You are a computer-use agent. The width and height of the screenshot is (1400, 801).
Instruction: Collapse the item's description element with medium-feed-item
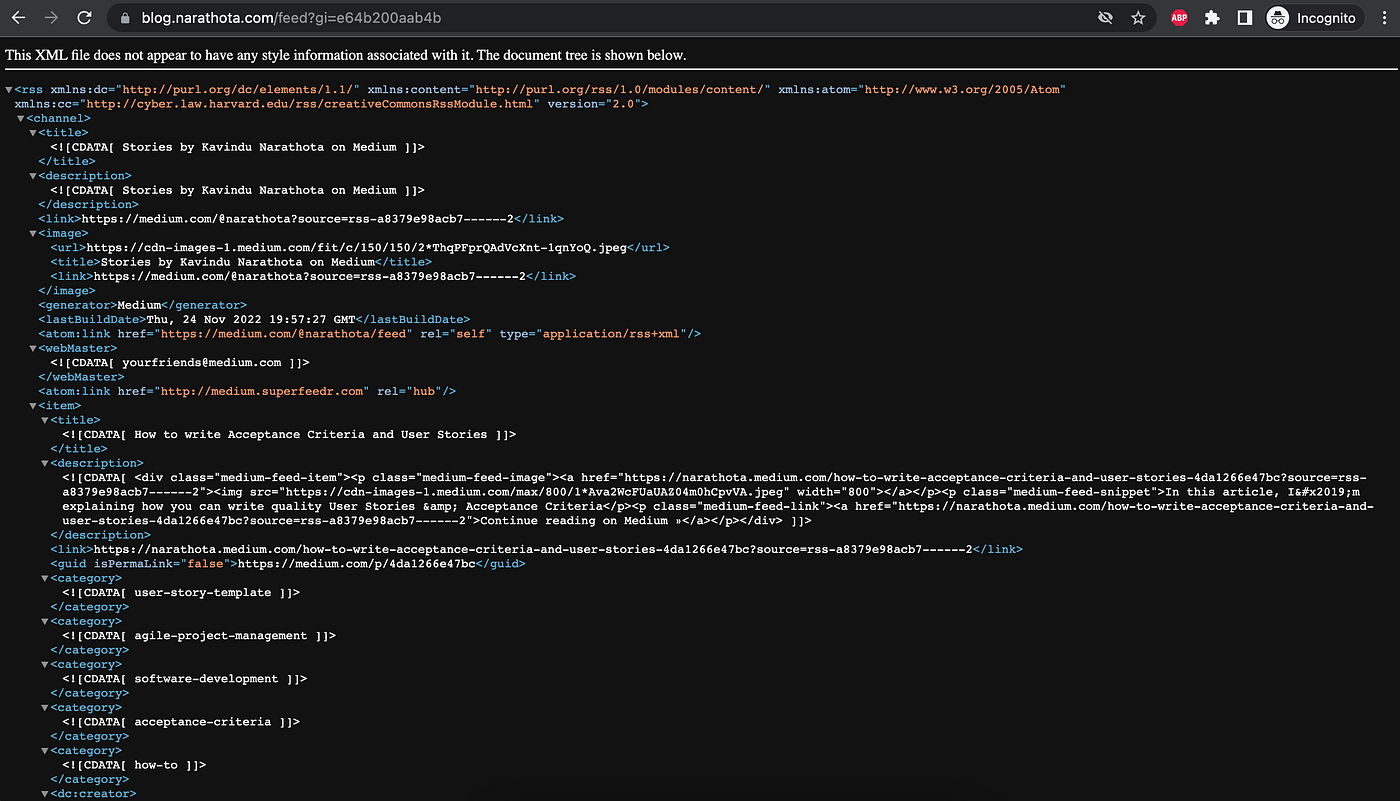45,464
